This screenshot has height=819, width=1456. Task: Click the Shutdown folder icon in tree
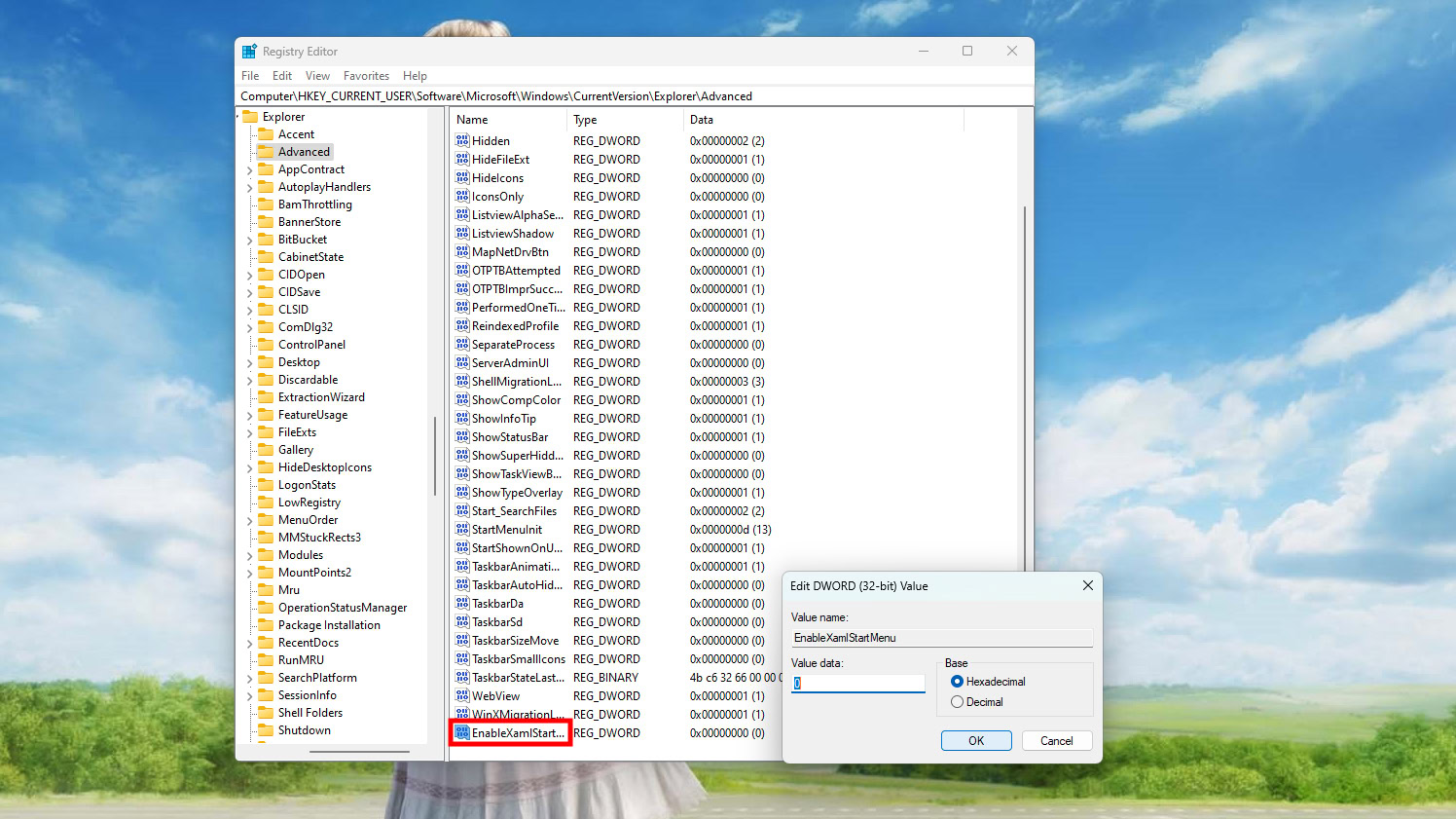coord(266,730)
